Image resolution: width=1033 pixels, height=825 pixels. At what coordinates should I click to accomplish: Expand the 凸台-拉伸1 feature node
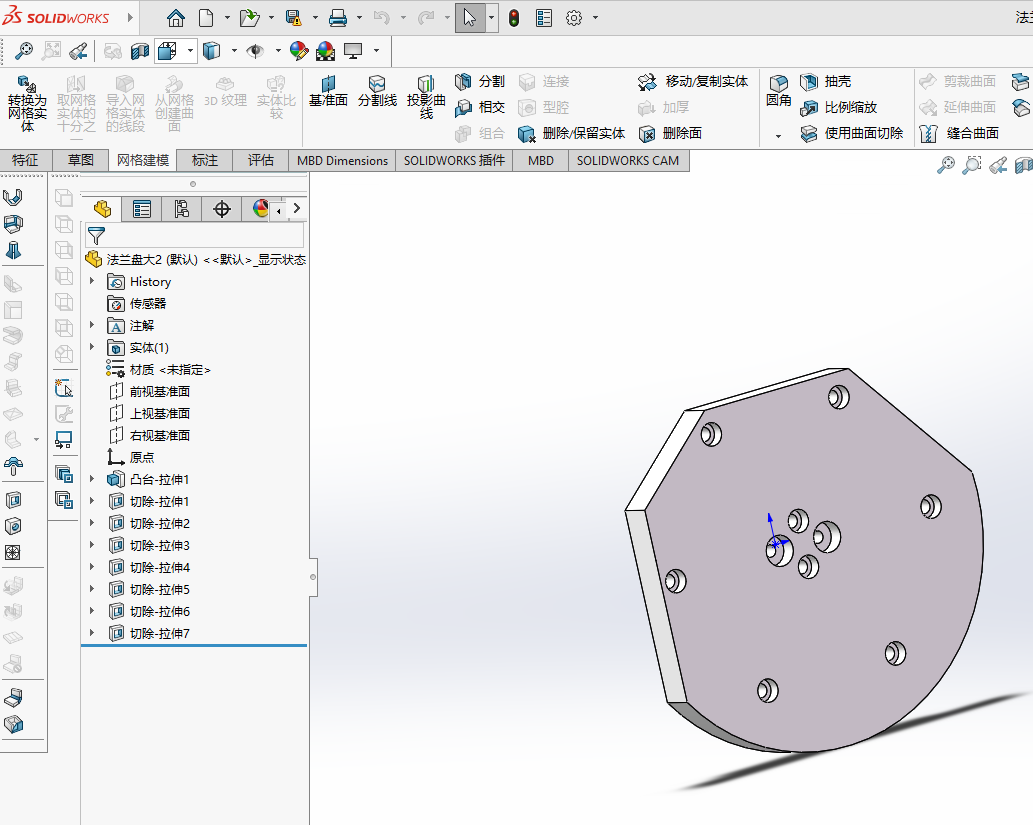92,480
